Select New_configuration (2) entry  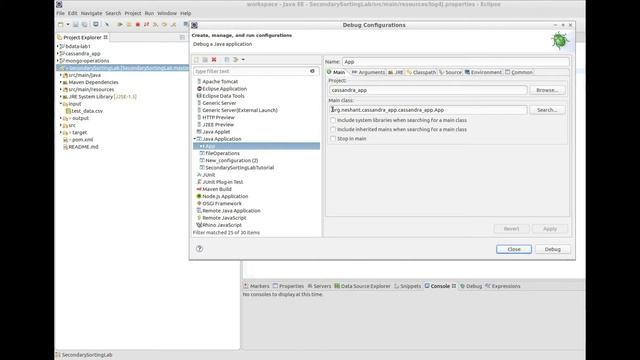(231, 161)
